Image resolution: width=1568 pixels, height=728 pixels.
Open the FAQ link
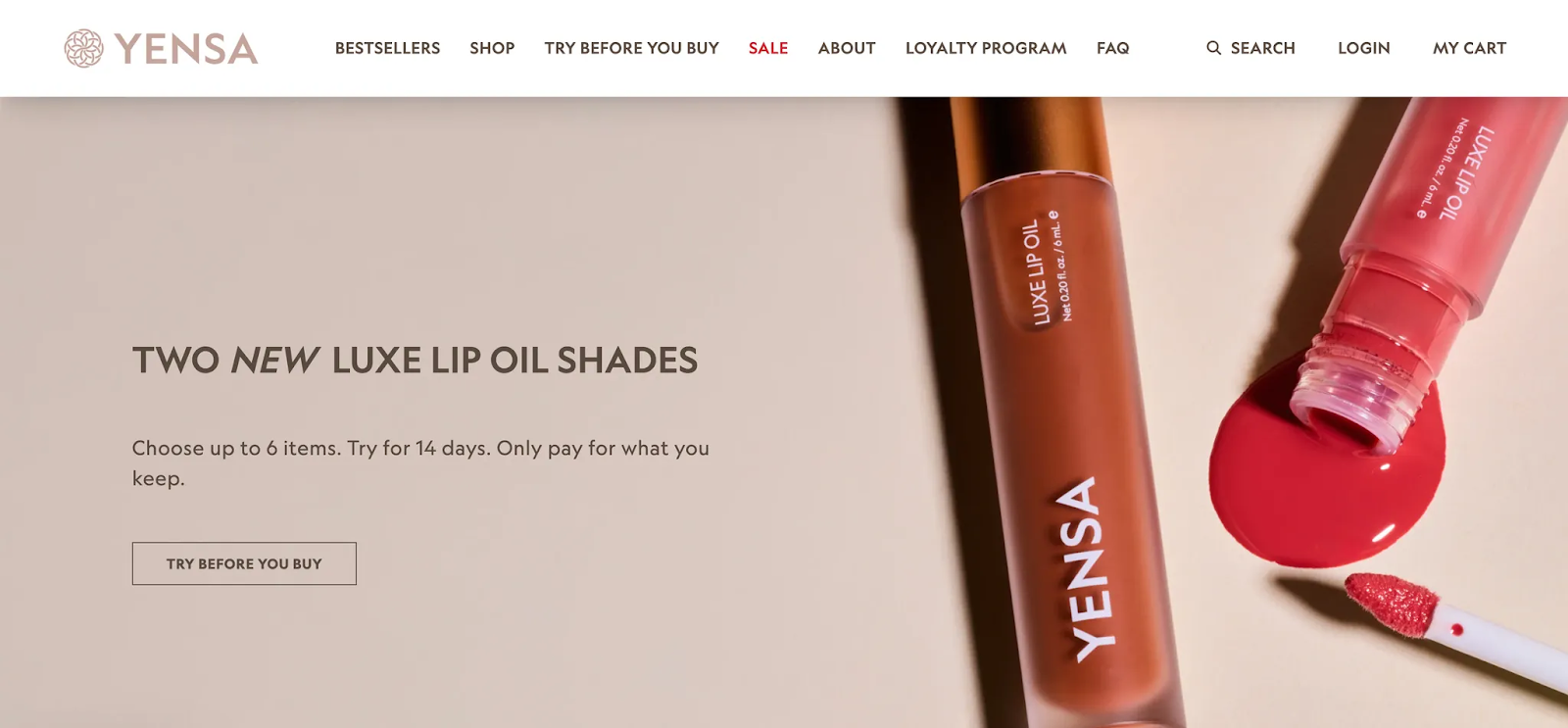tap(1112, 48)
